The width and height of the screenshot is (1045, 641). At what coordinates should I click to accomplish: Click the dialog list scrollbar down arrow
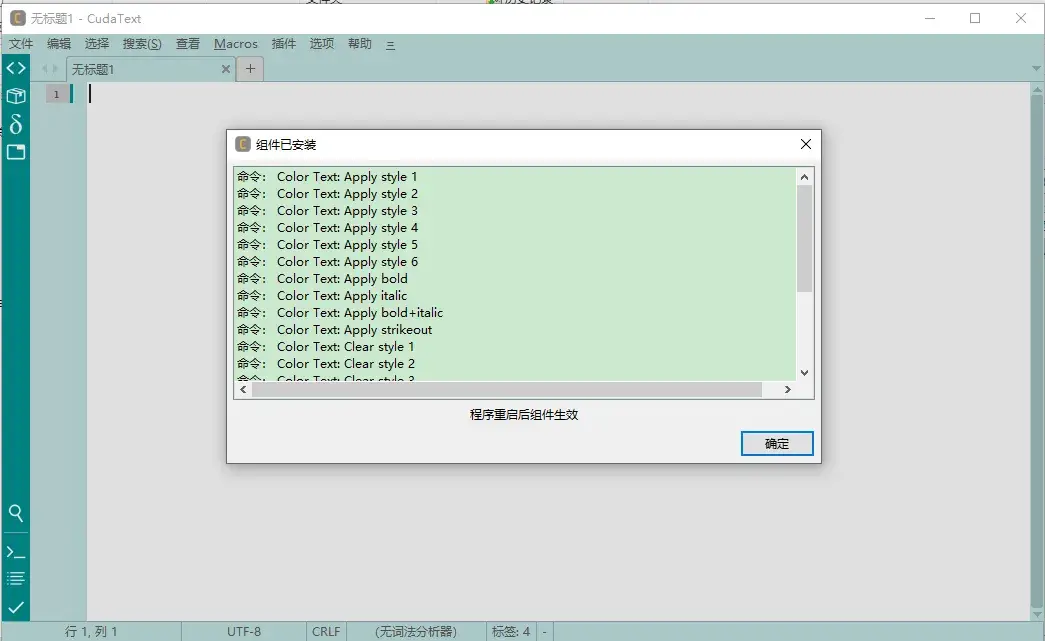coord(804,371)
